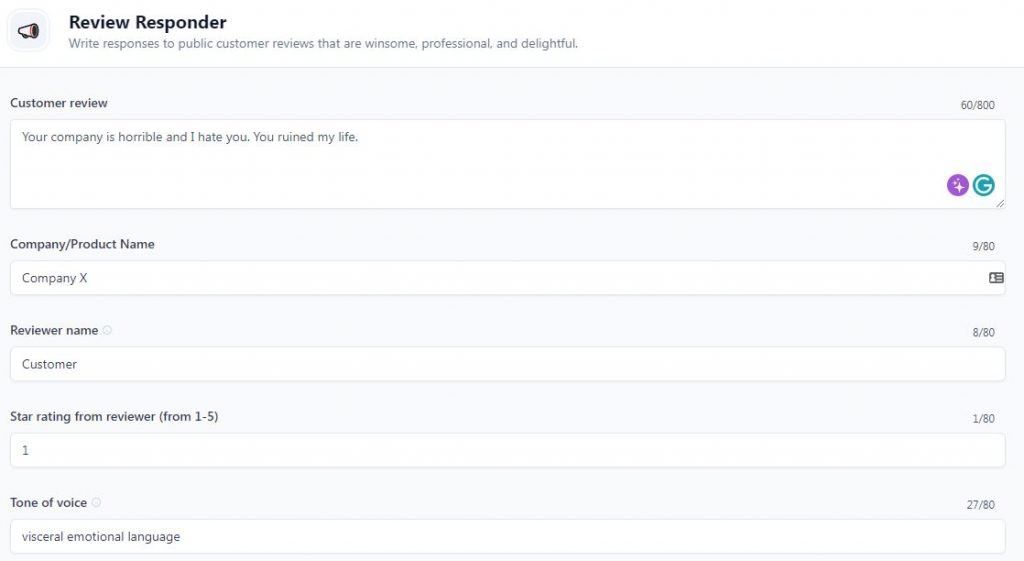Click the resize handle of Customer review textarea

tap(1000, 203)
